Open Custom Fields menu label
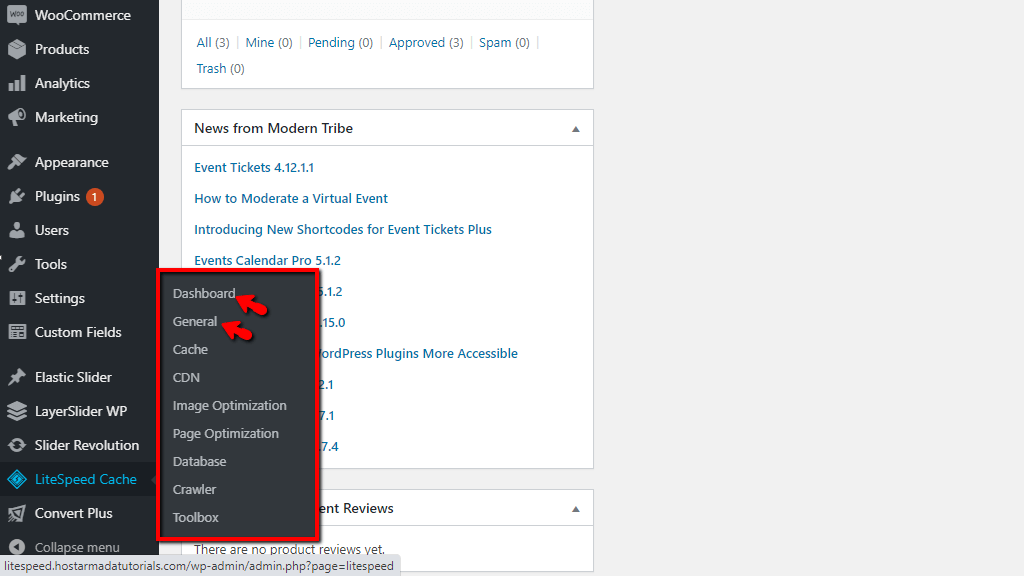 point(78,332)
